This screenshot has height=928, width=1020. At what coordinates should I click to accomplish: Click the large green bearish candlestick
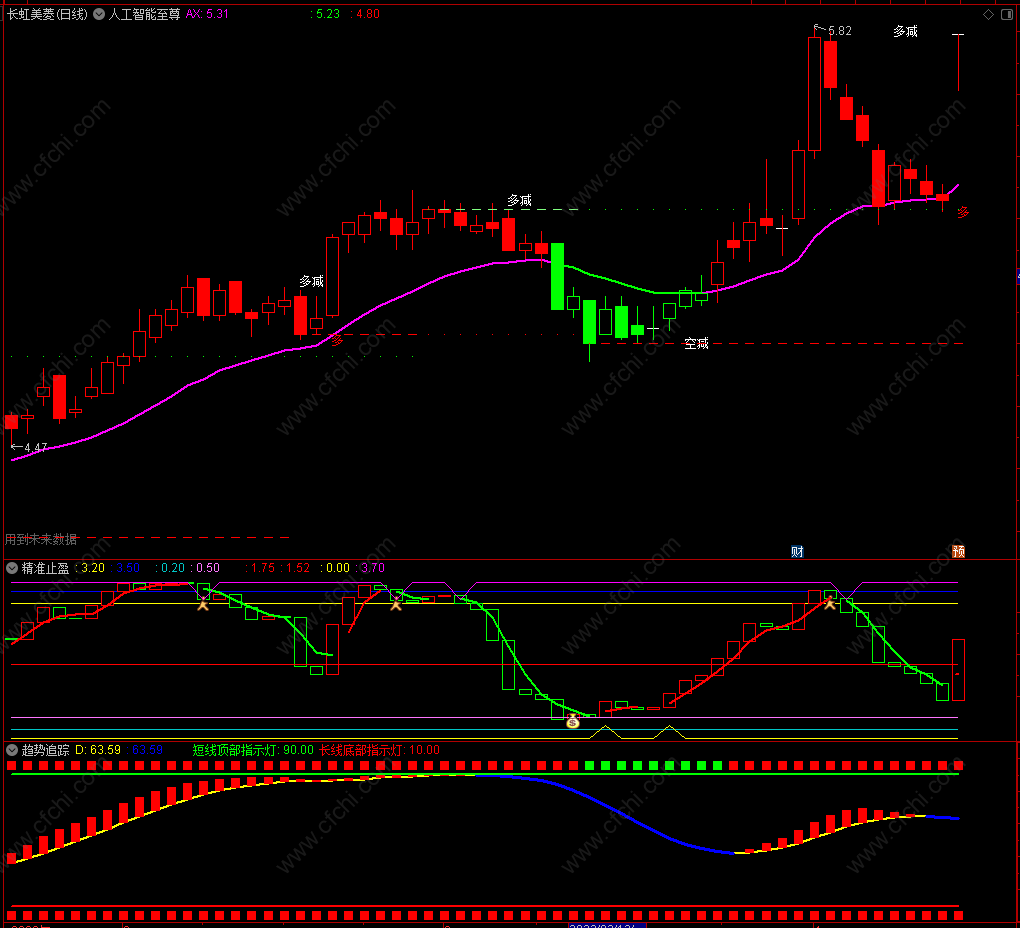point(557,275)
